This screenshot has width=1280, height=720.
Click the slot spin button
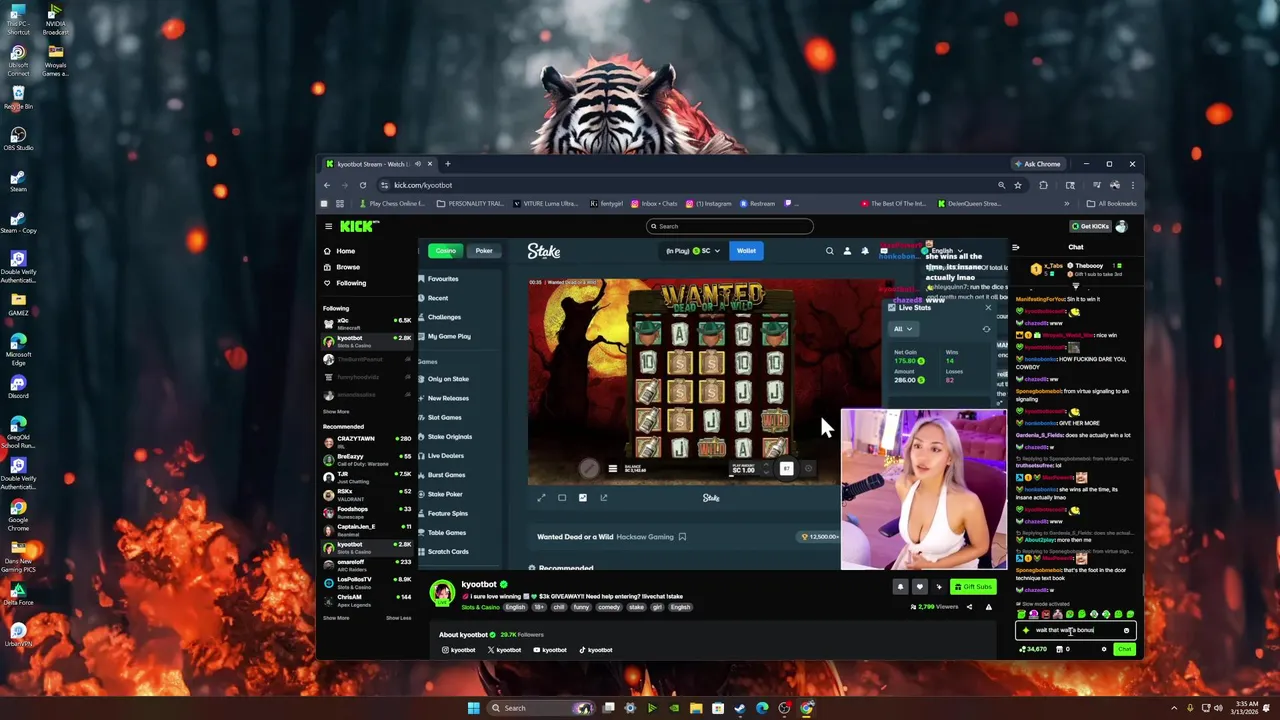[786, 468]
